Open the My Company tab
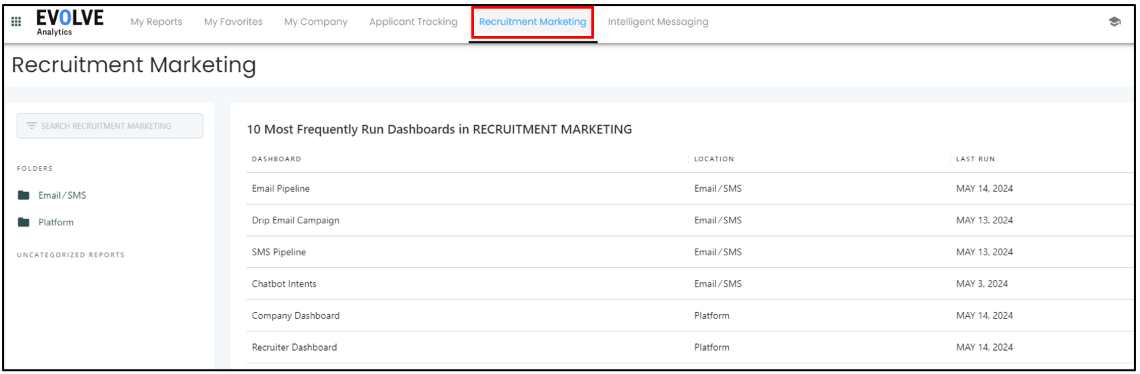The image size is (1140, 374). [x=316, y=22]
